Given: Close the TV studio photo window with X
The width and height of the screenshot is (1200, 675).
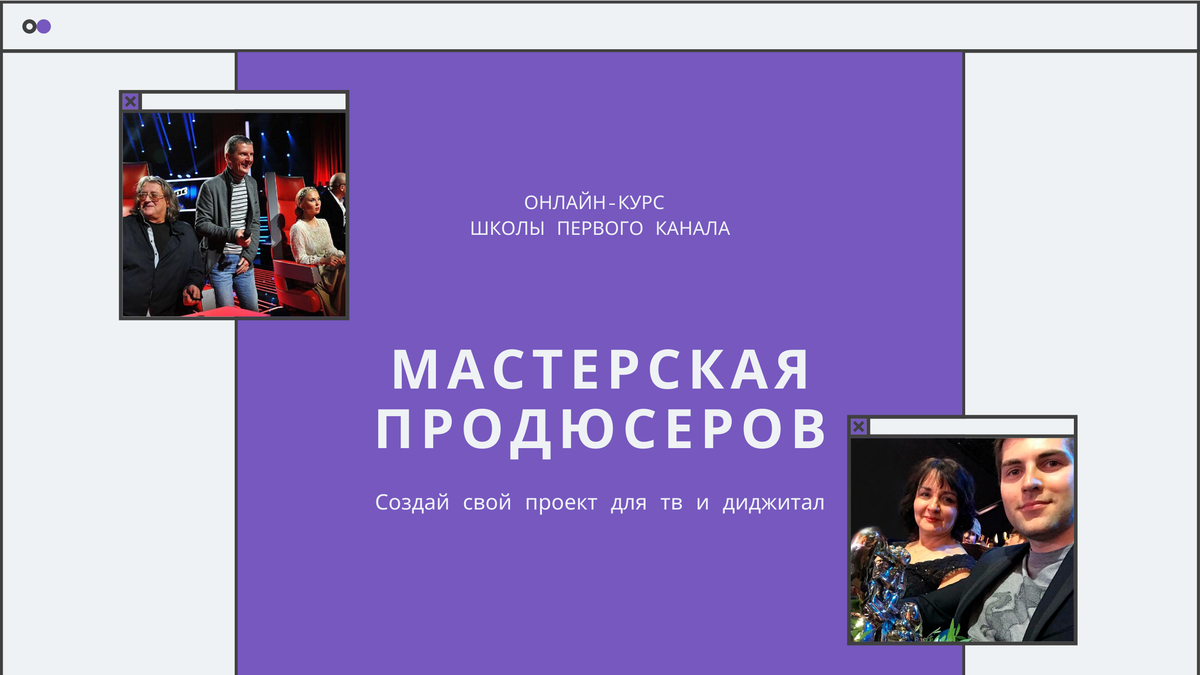Looking at the screenshot, I should [130, 101].
